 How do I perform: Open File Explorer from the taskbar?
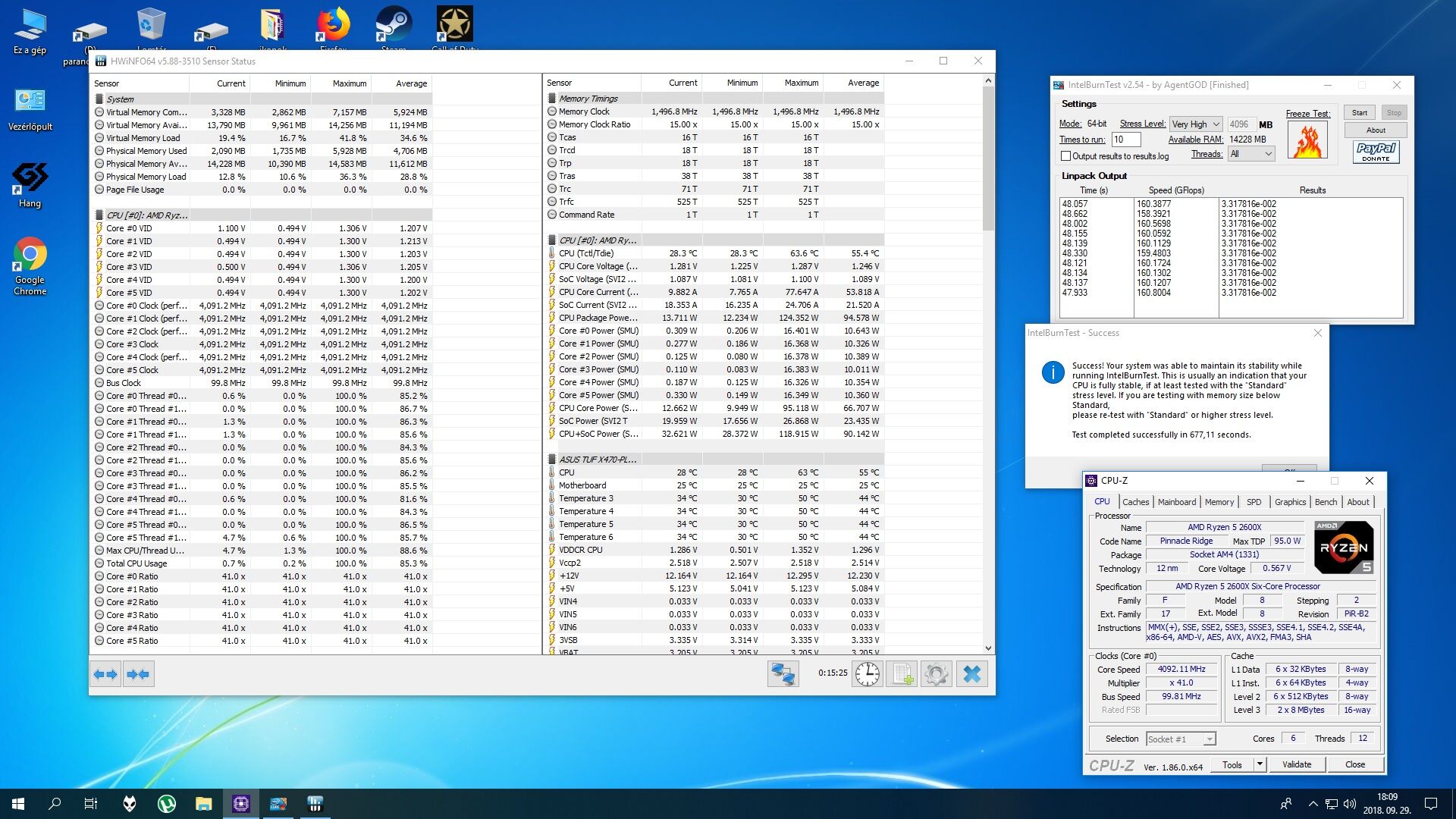pyautogui.click(x=204, y=804)
